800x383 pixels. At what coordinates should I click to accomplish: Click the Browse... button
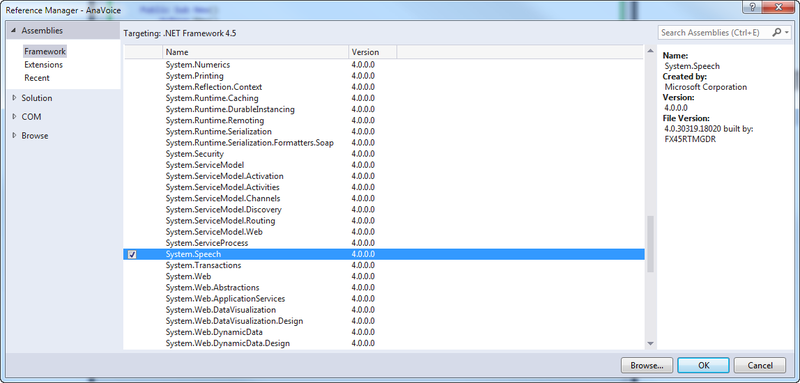pos(646,365)
